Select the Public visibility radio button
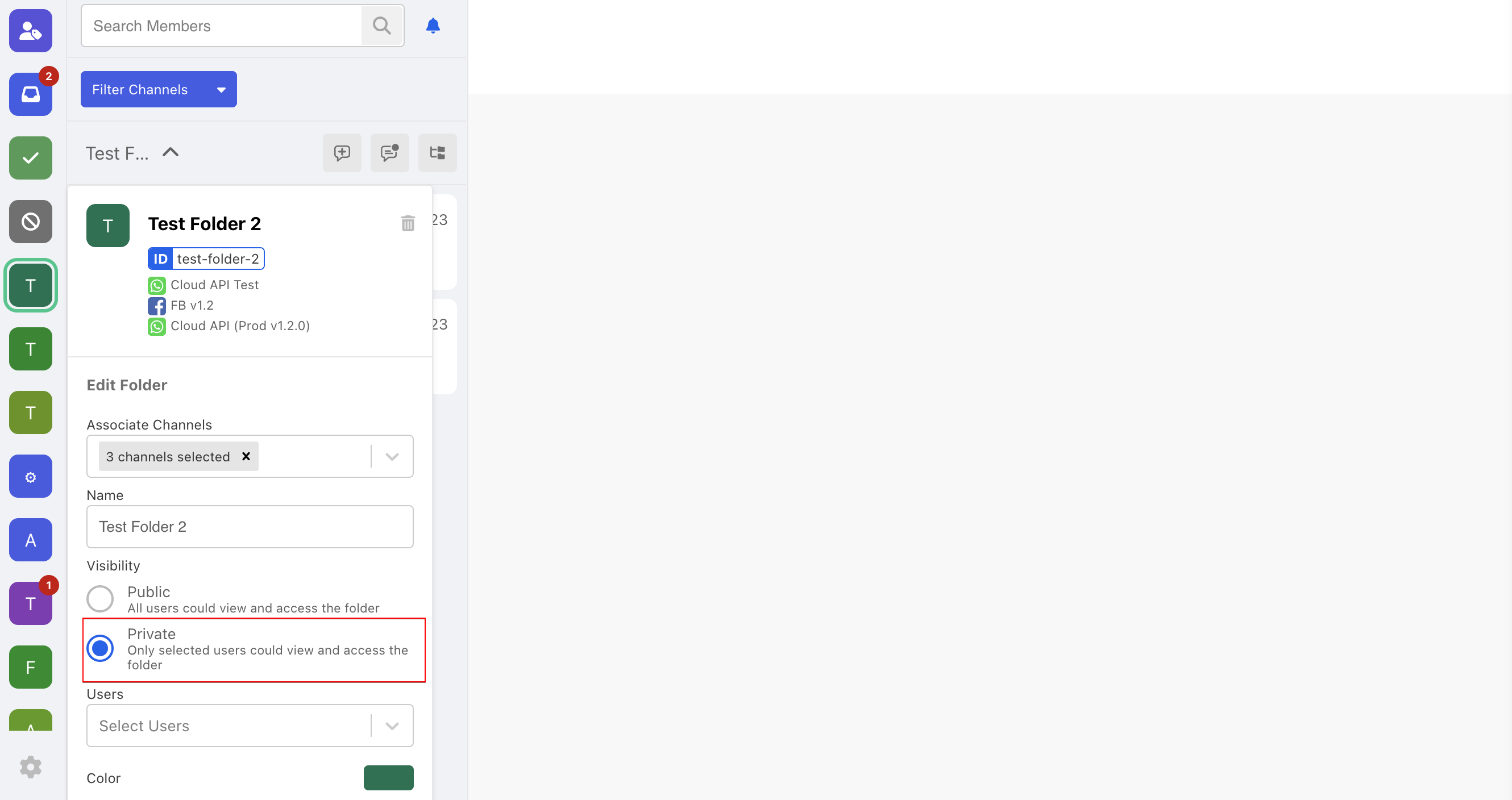This screenshot has height=800, width=1512. 100,599
